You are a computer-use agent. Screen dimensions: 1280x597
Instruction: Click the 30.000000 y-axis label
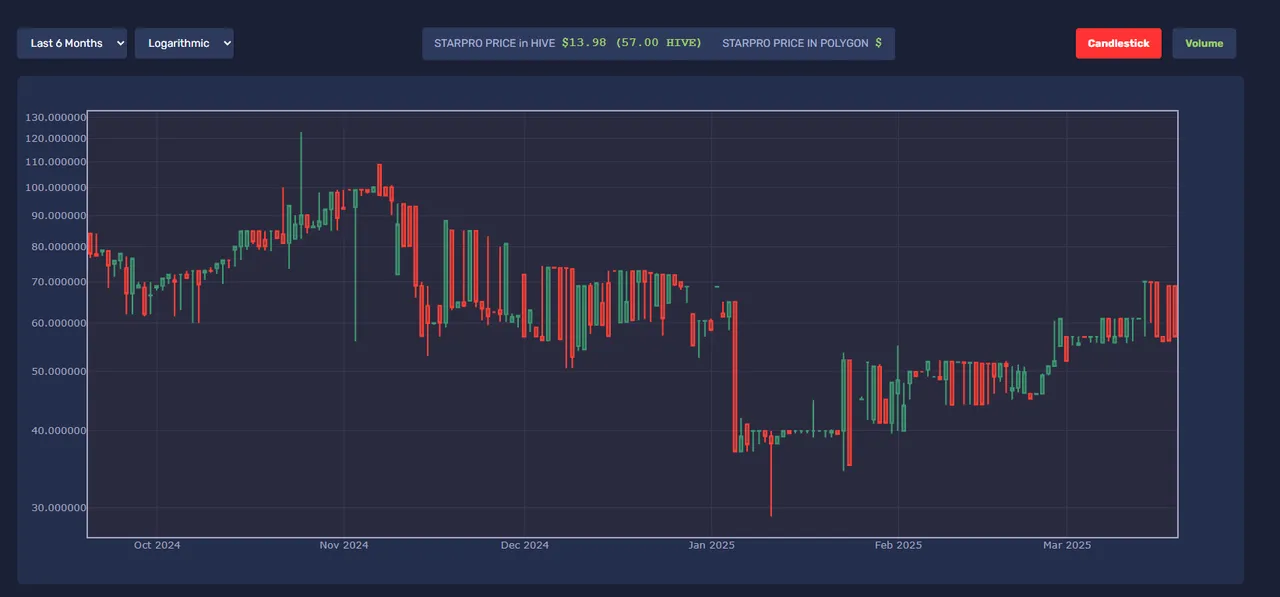coord(60,507)
